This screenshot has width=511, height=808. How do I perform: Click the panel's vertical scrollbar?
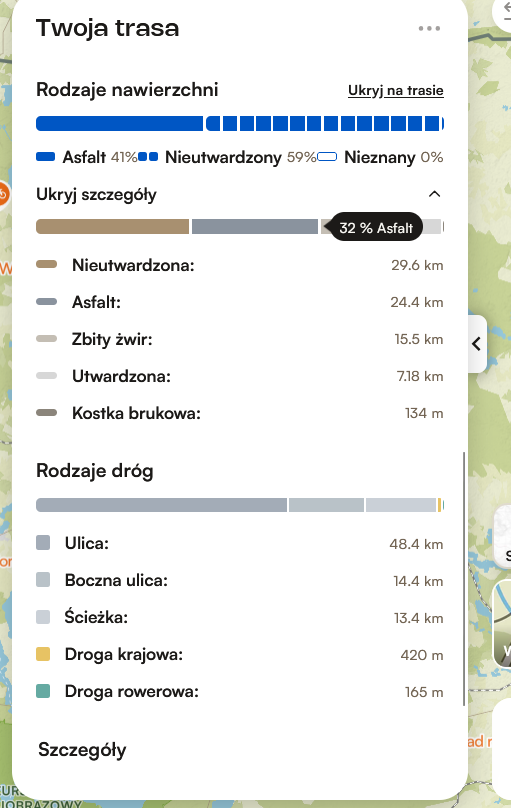coord(464,579)
